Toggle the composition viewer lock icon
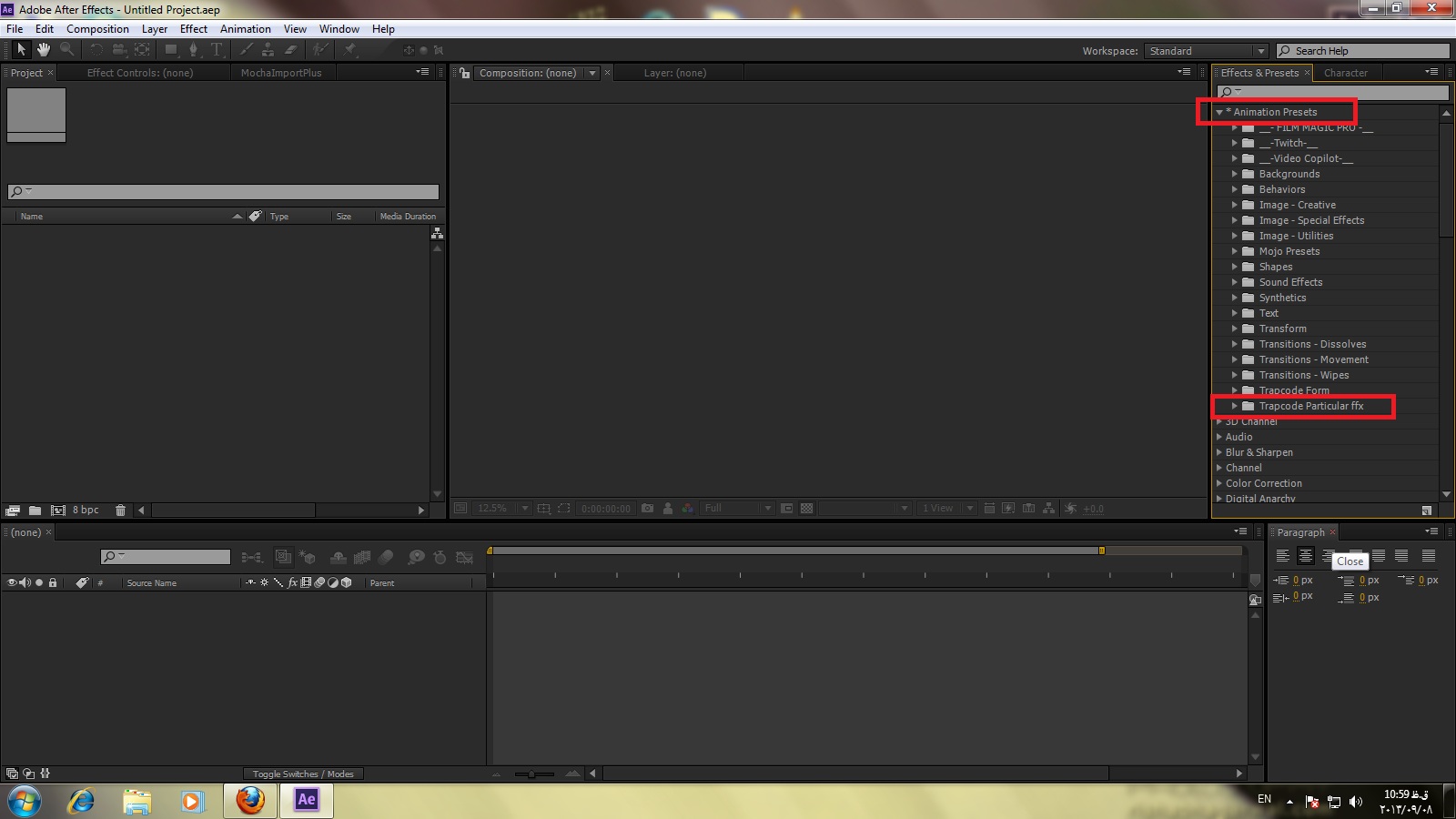The height and width of the screenshot is (819, 1456). [464, 73]
